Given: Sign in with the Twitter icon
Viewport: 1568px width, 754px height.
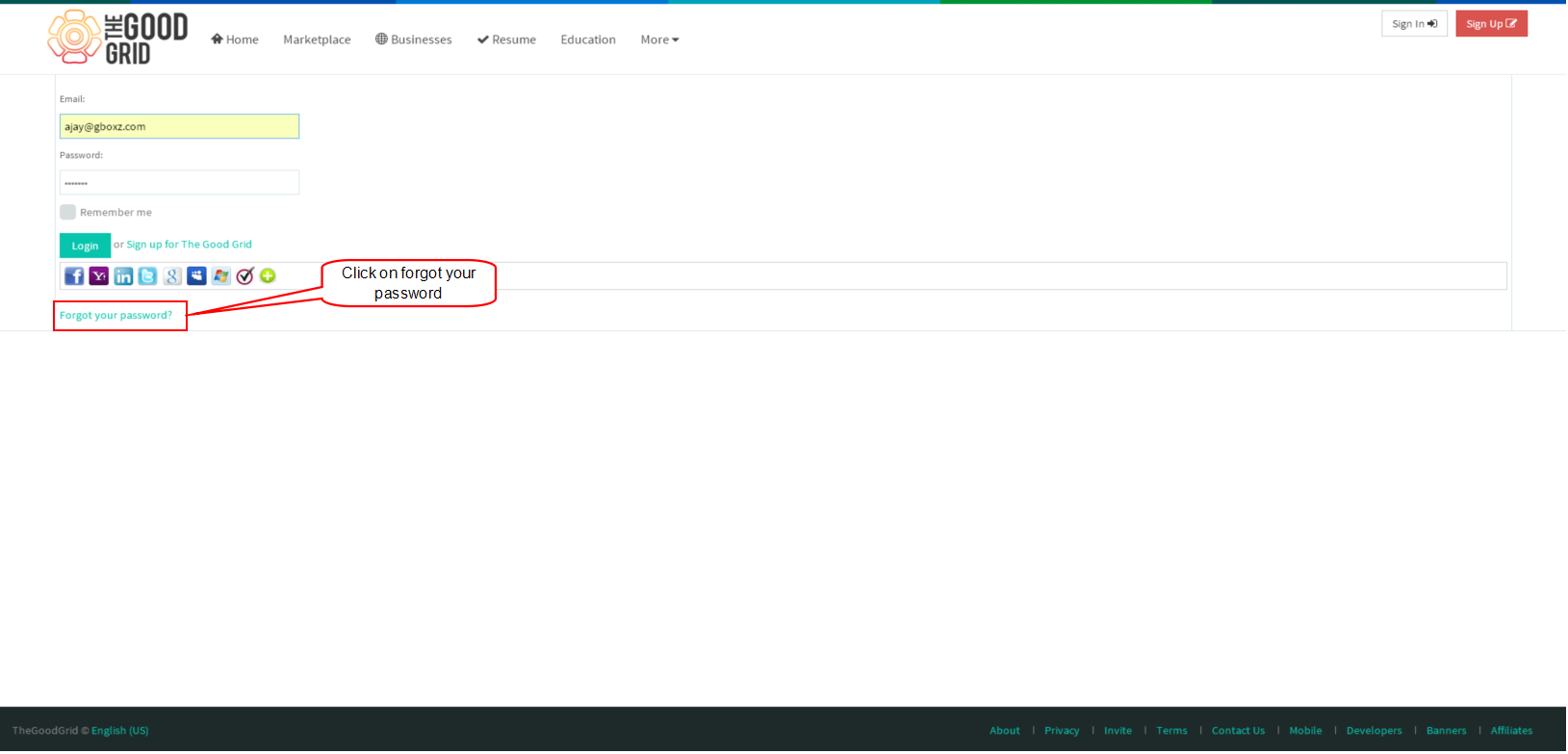Looking at the screenshot, I should pyautogui.click(x=147, y=276).
